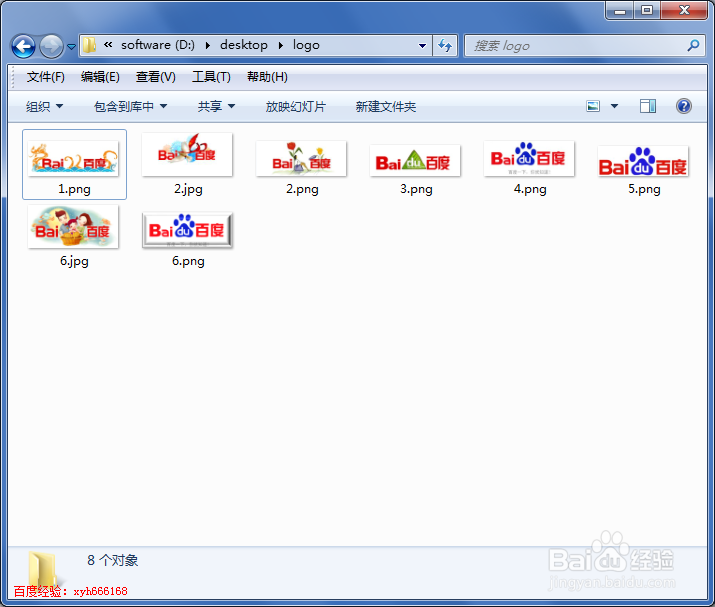
Task: Open recent pages dropdown beside nav arrows
Action: pyautogui.click(x=72, y=46)
